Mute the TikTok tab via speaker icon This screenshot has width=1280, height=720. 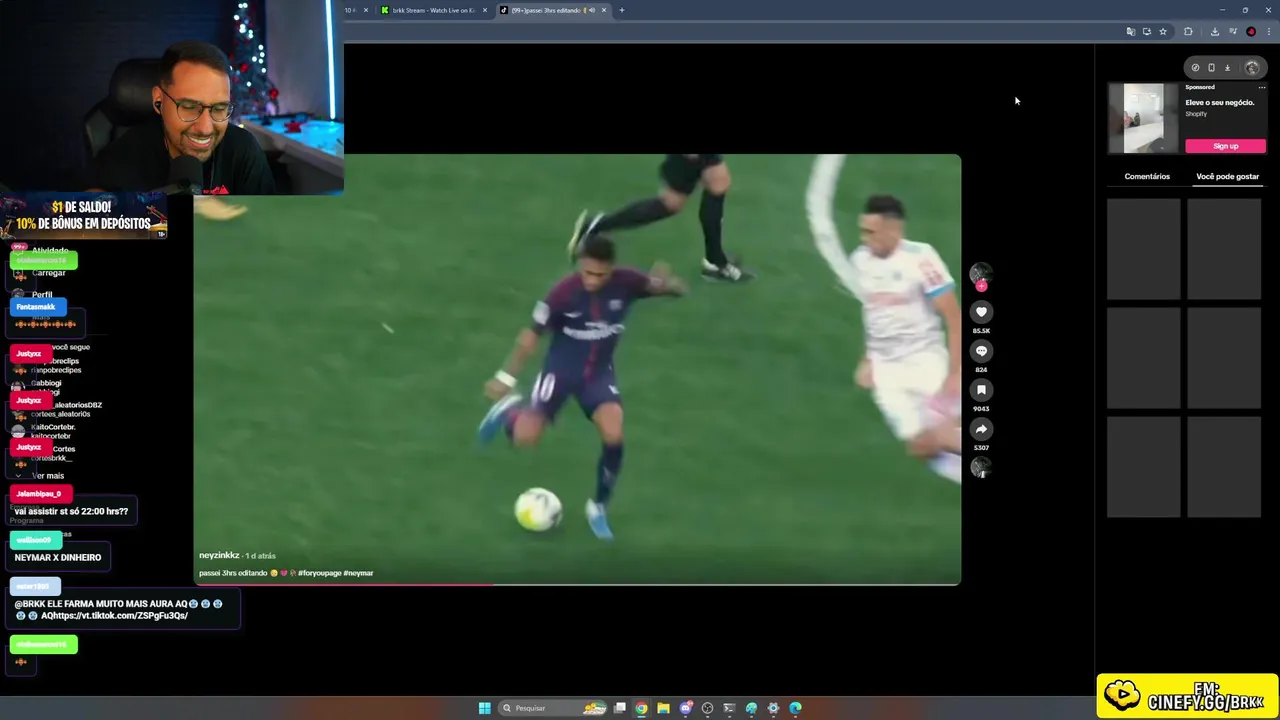[592, 10]
